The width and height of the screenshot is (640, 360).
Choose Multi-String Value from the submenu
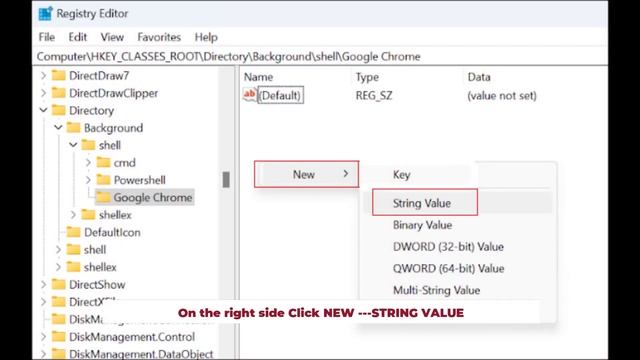pos(436,290)
